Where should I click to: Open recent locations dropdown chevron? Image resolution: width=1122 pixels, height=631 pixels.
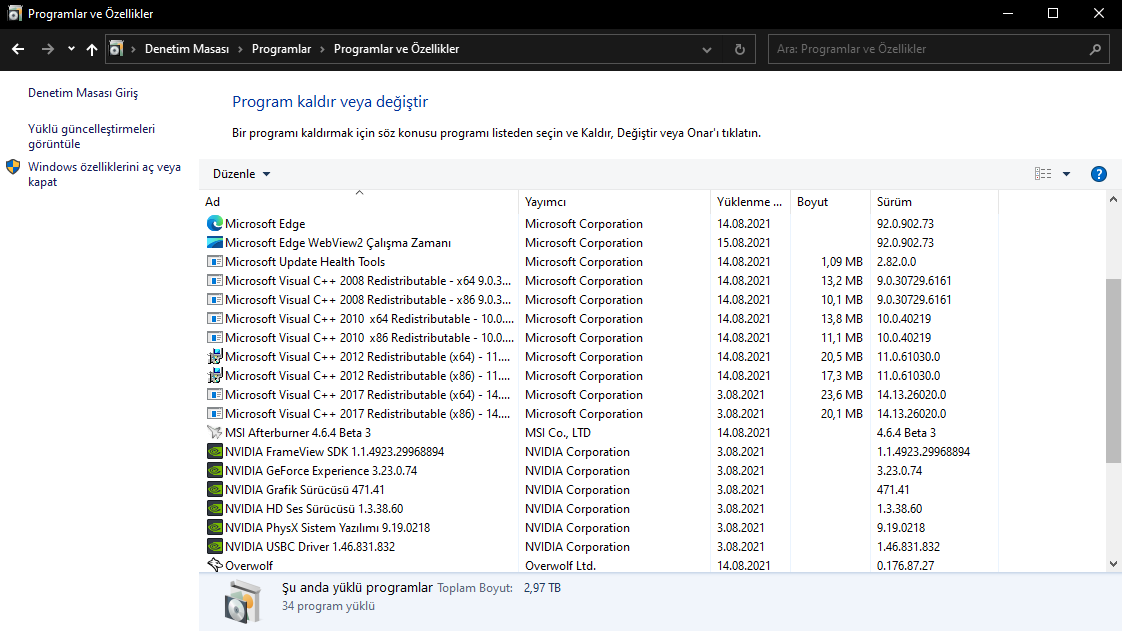[x=71, y=49]
